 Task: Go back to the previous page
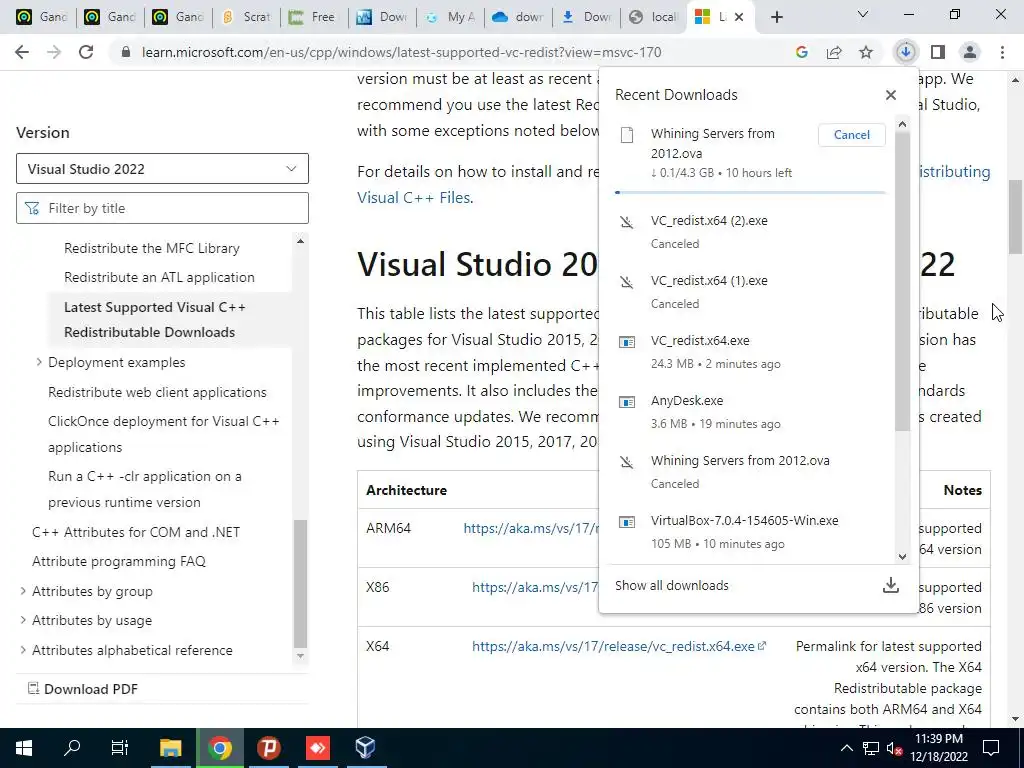click(x=22, y=52)
